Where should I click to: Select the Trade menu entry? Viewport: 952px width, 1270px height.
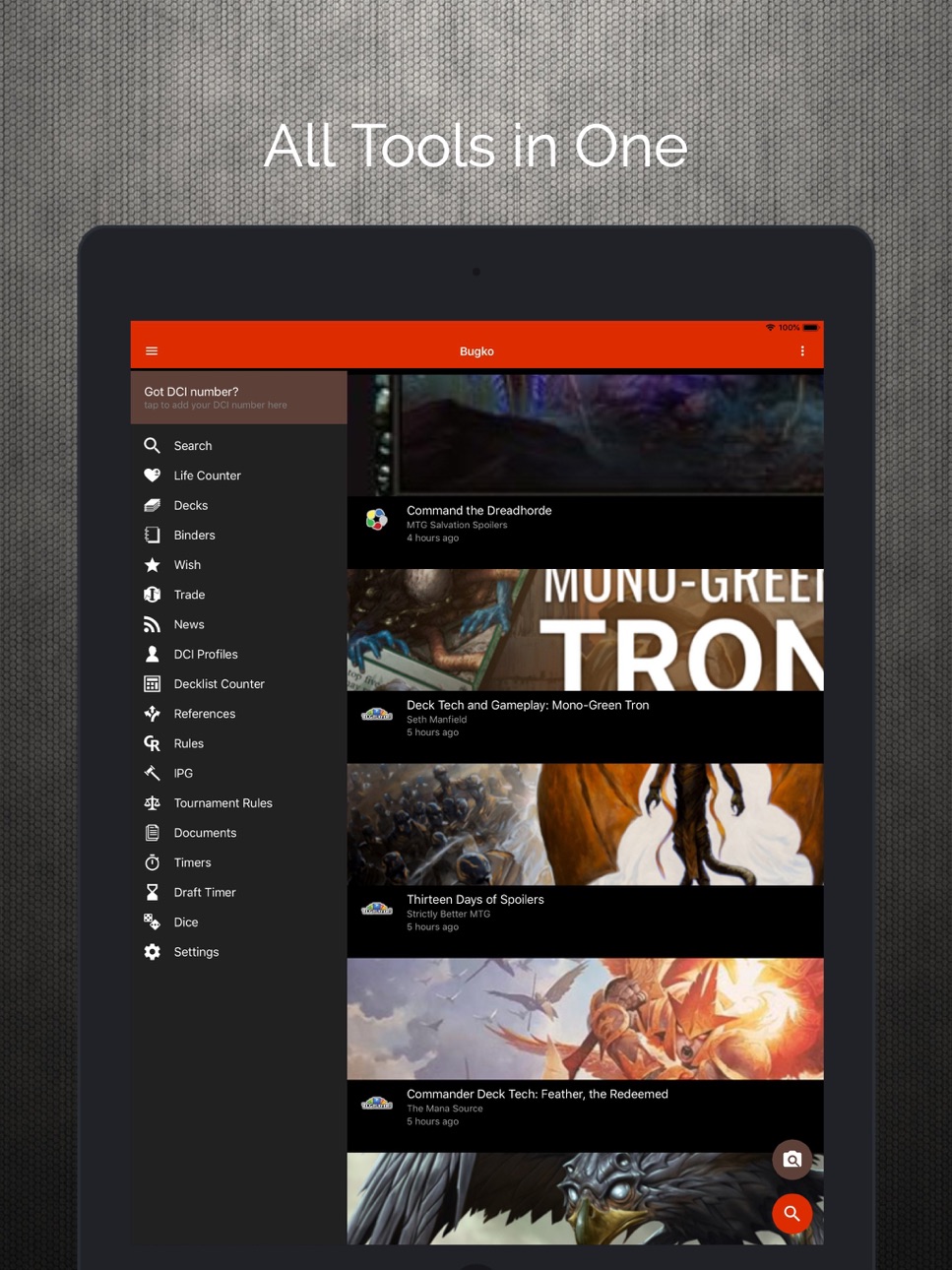pyautogui.click(x=189, y=595)
